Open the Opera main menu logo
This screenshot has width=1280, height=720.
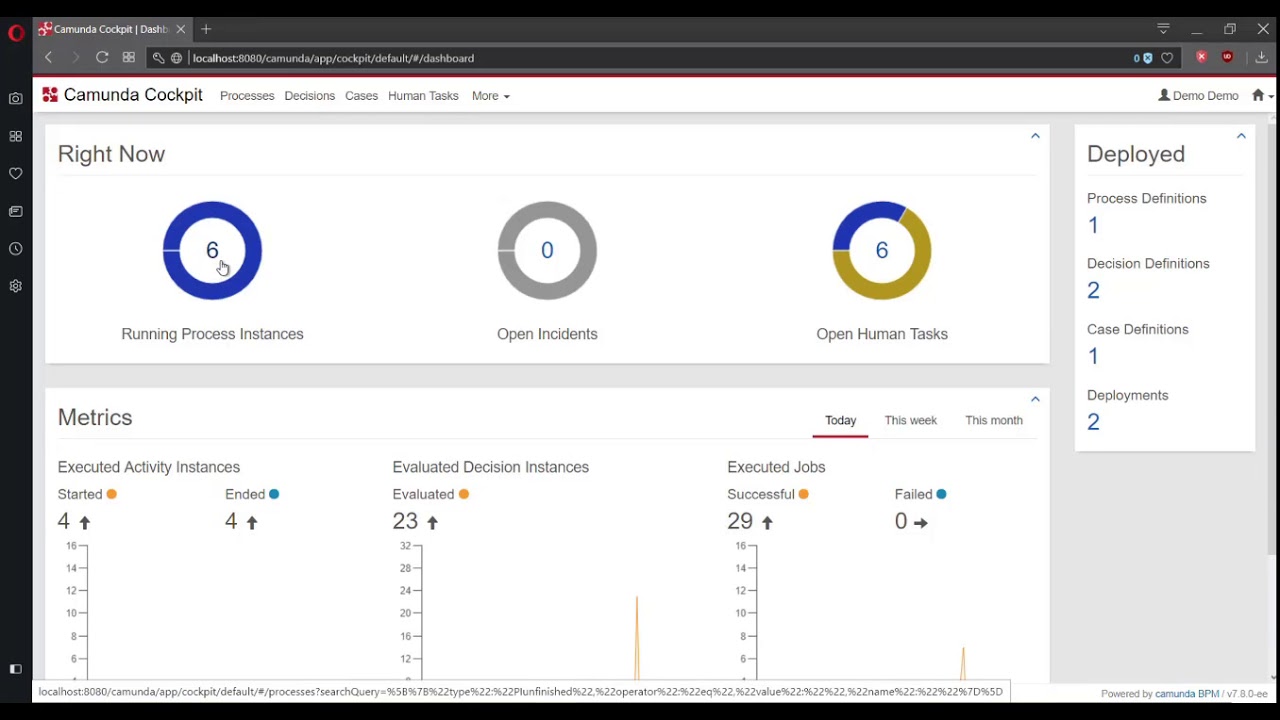(16, 32)
